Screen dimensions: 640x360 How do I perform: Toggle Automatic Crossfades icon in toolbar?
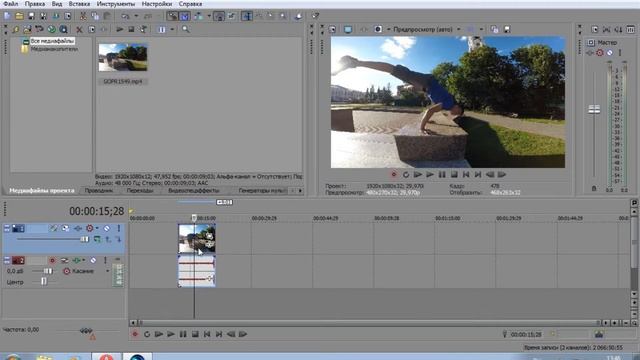[x=185, y=16]
